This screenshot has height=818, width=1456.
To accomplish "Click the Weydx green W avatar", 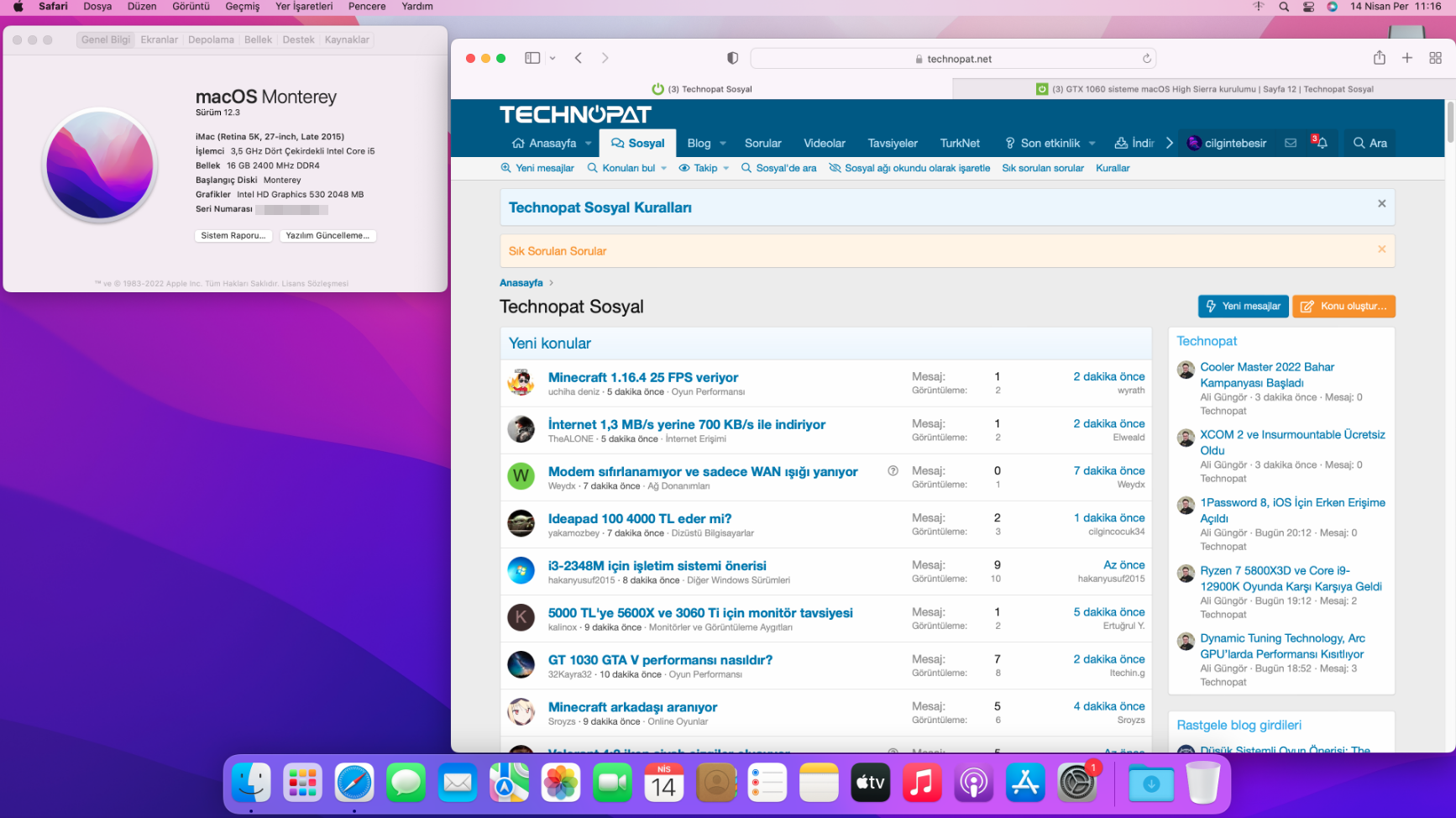I will (521, 475).
